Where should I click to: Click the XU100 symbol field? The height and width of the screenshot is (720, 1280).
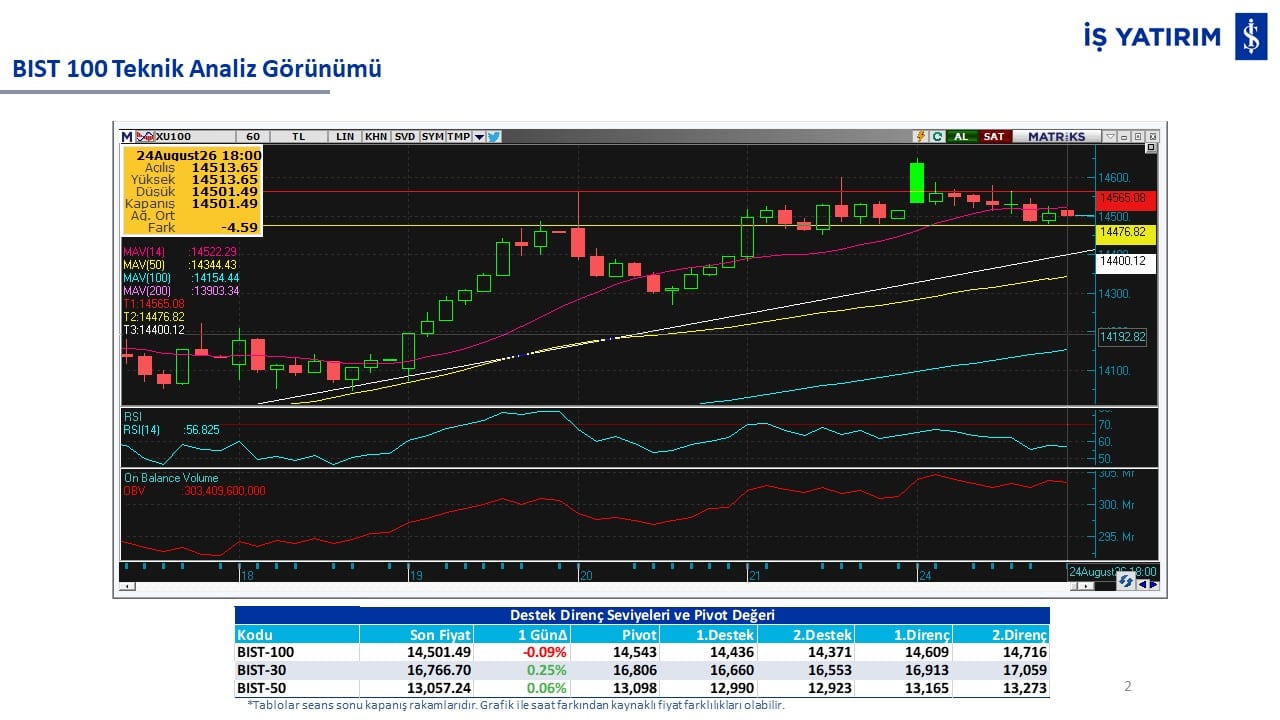194,136
